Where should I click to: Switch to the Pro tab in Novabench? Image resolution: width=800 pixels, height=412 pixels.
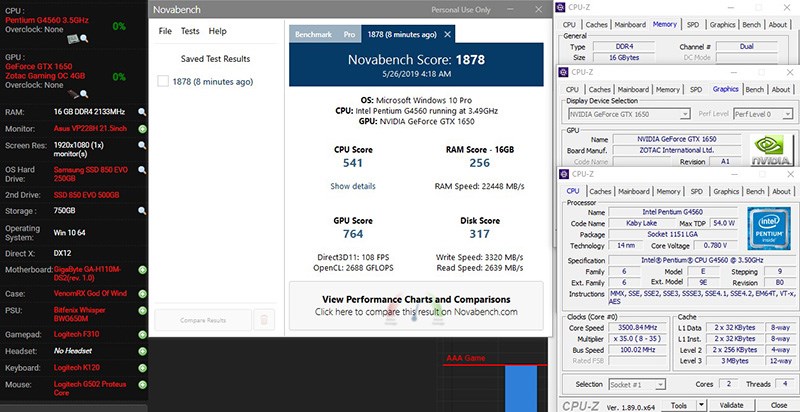349,35
